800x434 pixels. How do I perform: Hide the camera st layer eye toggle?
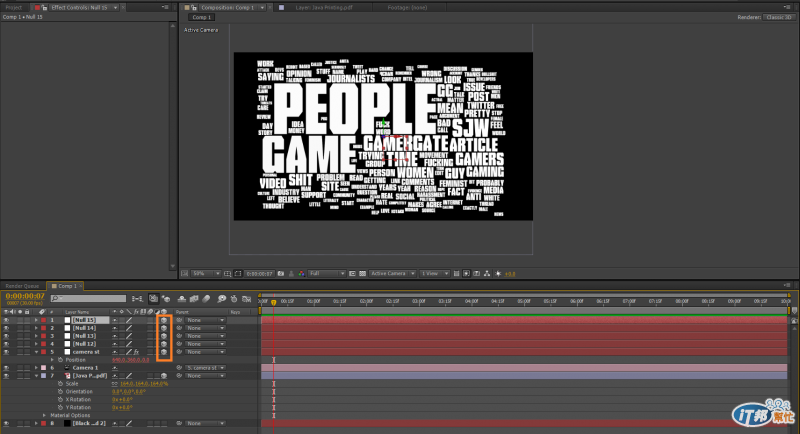[x=6, y=352]
